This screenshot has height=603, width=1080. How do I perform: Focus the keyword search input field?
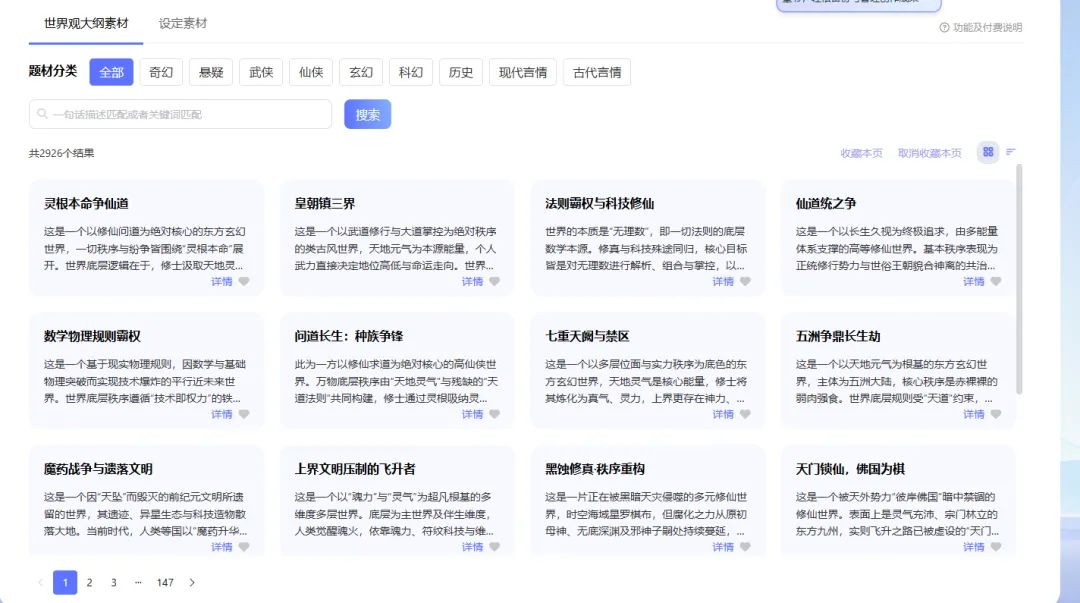[180, 114]
